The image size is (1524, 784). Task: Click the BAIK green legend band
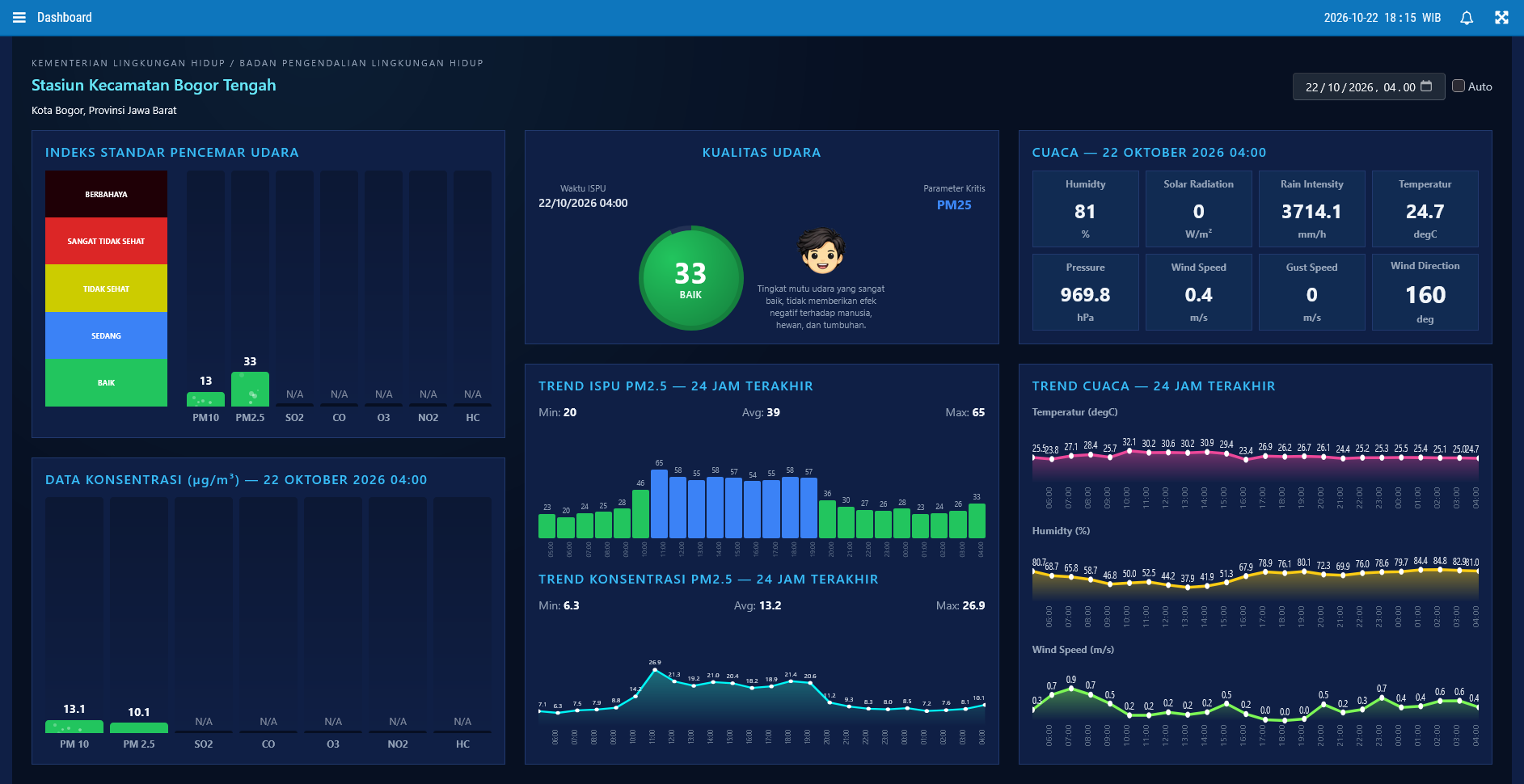coord(106,382)
